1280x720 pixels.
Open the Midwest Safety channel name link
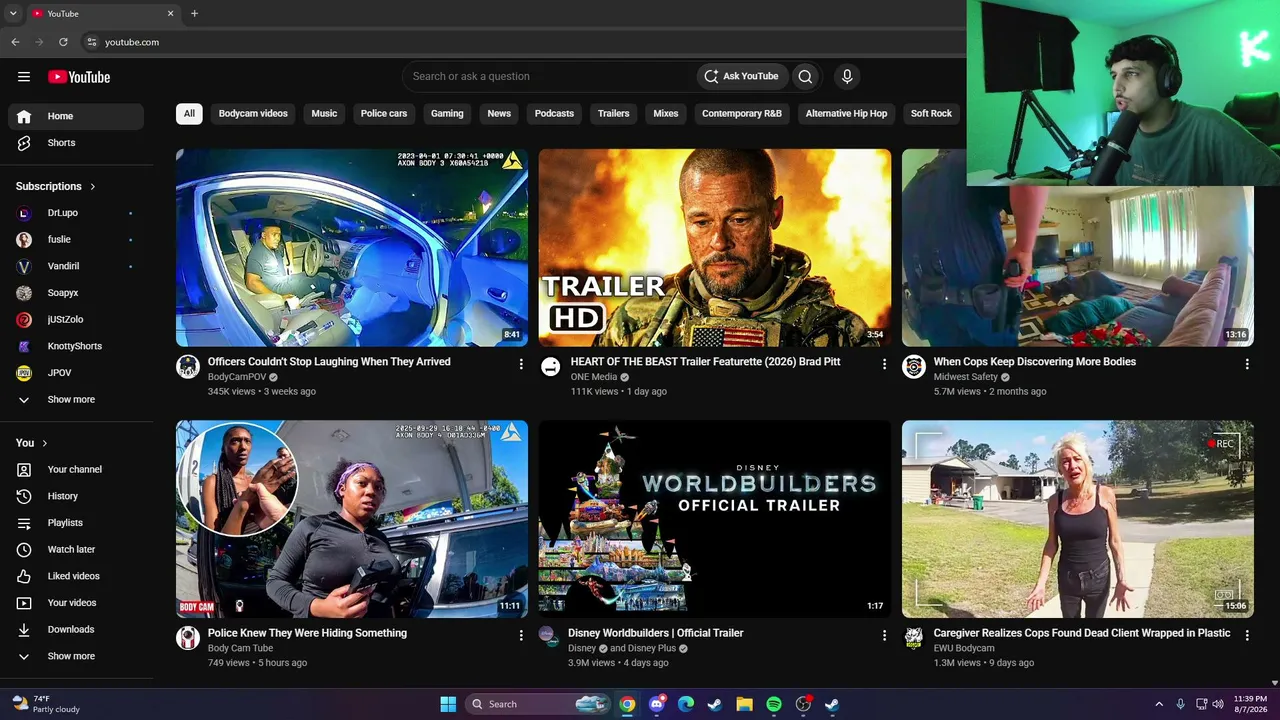966,377
